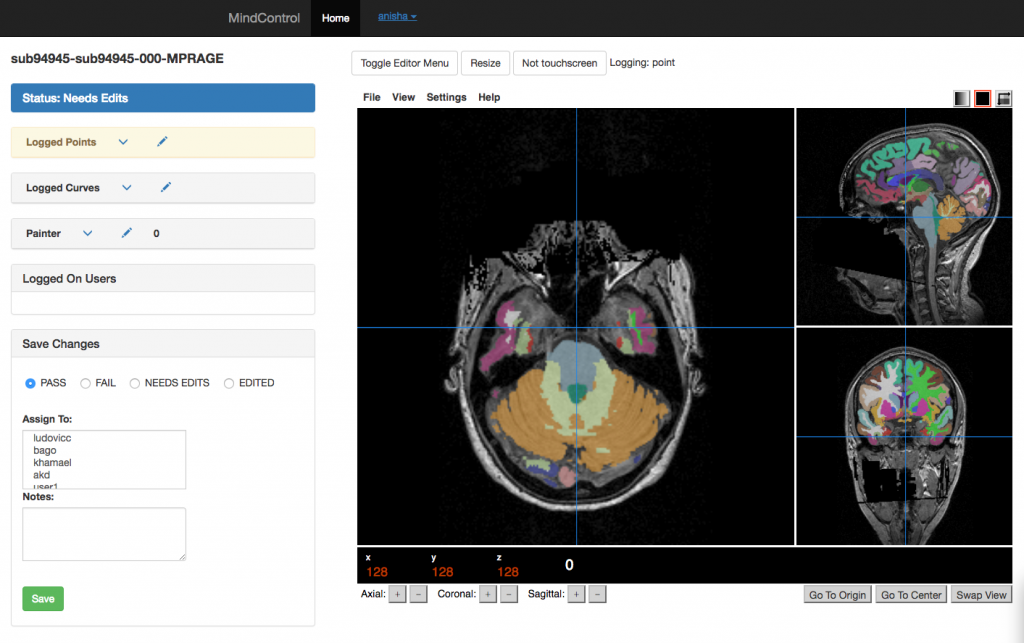Click the green Save button

[x=42, y=598]
